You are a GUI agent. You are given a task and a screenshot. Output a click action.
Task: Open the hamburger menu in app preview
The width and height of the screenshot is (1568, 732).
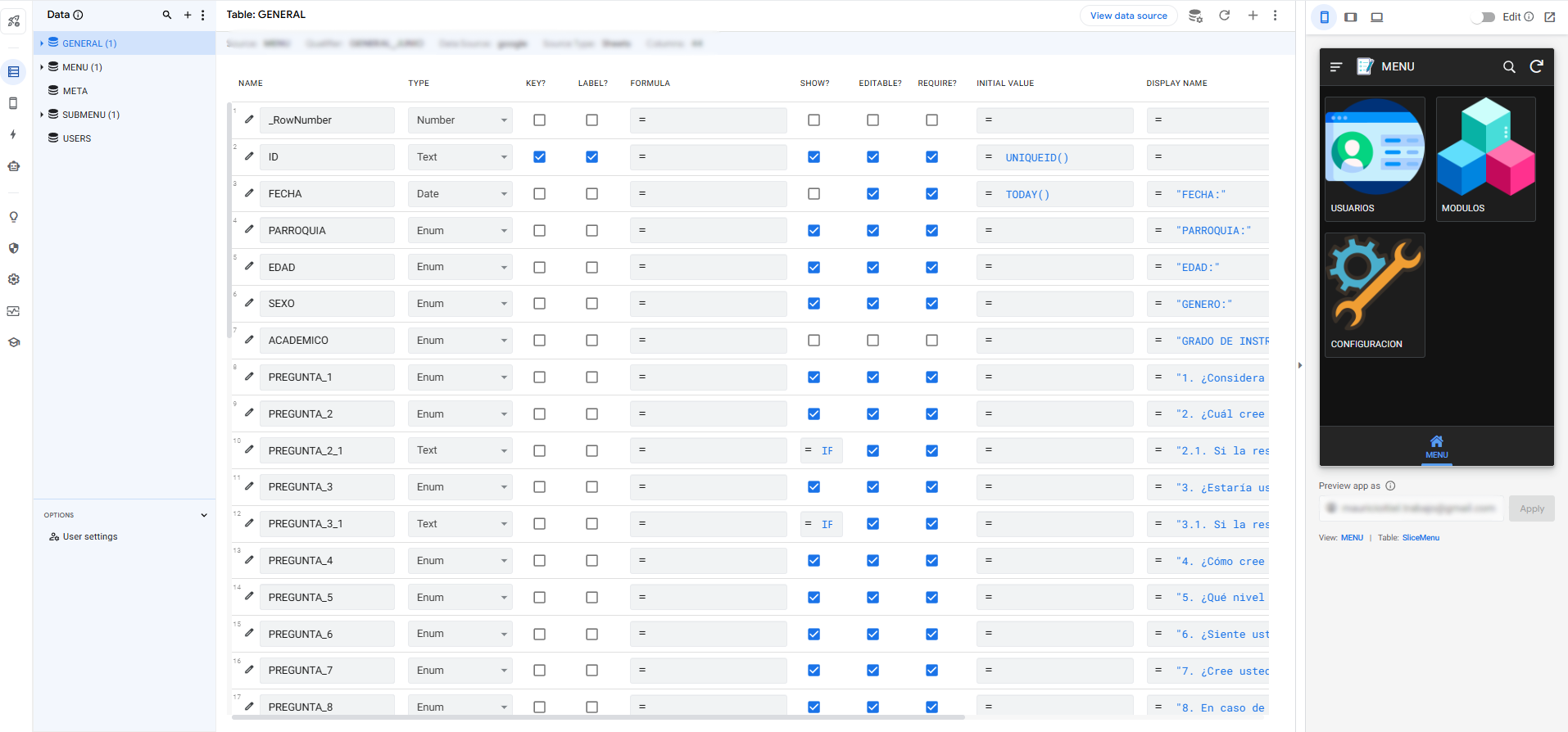(x=1336, y=67)
